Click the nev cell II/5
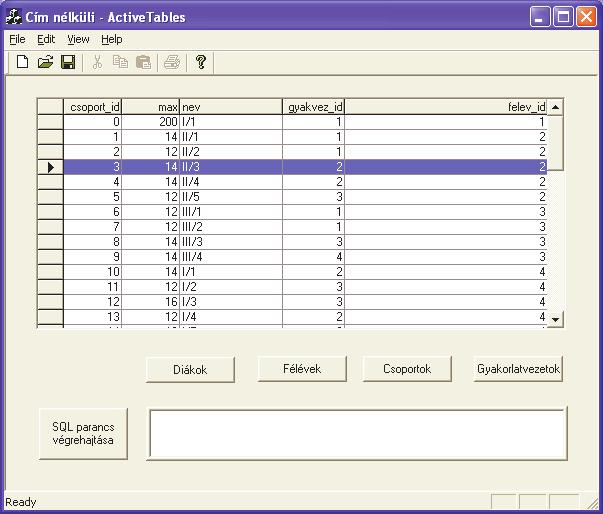 [231, 197]
